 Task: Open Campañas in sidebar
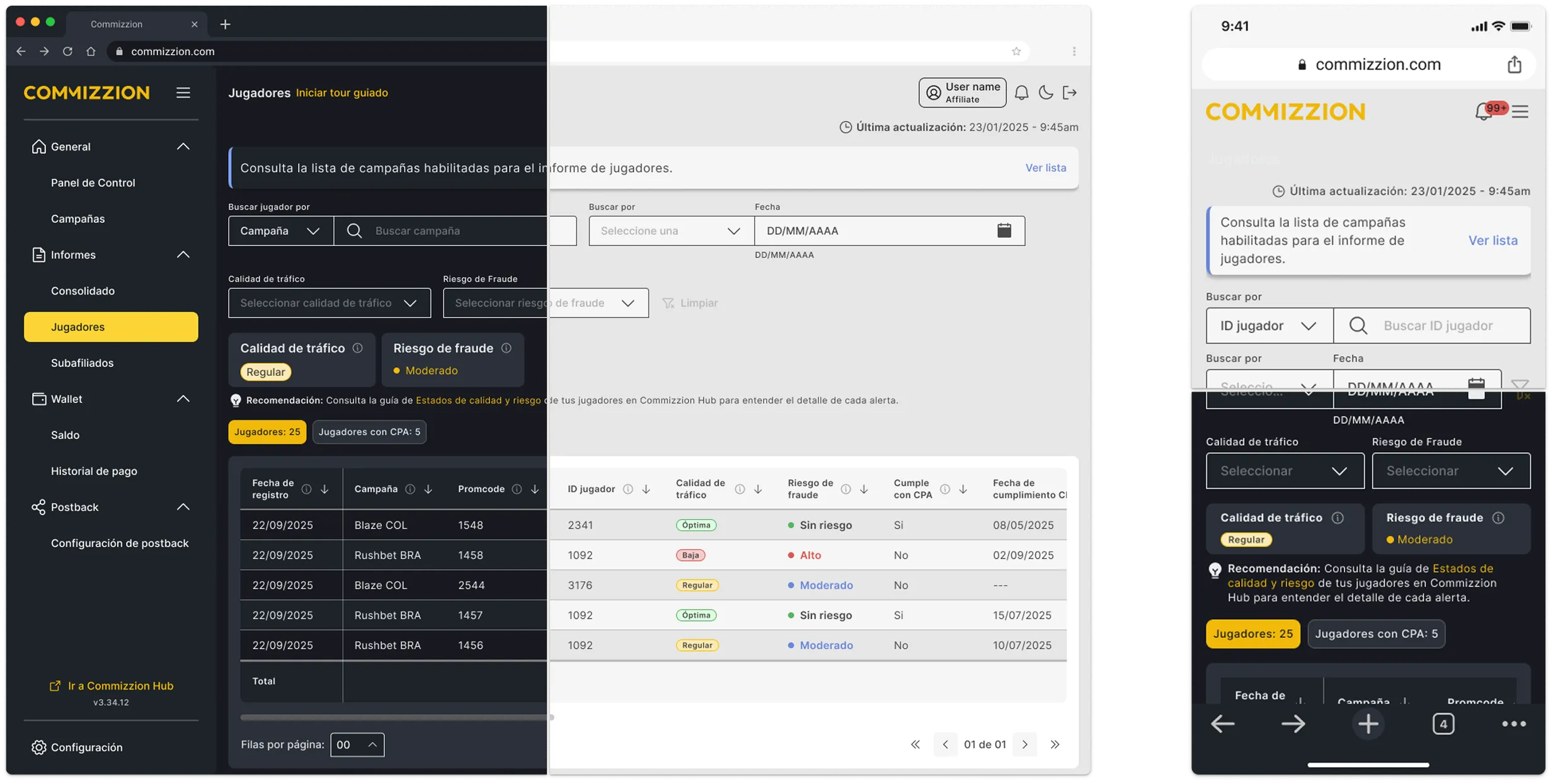pyautogui.click(x=77, y=219)
